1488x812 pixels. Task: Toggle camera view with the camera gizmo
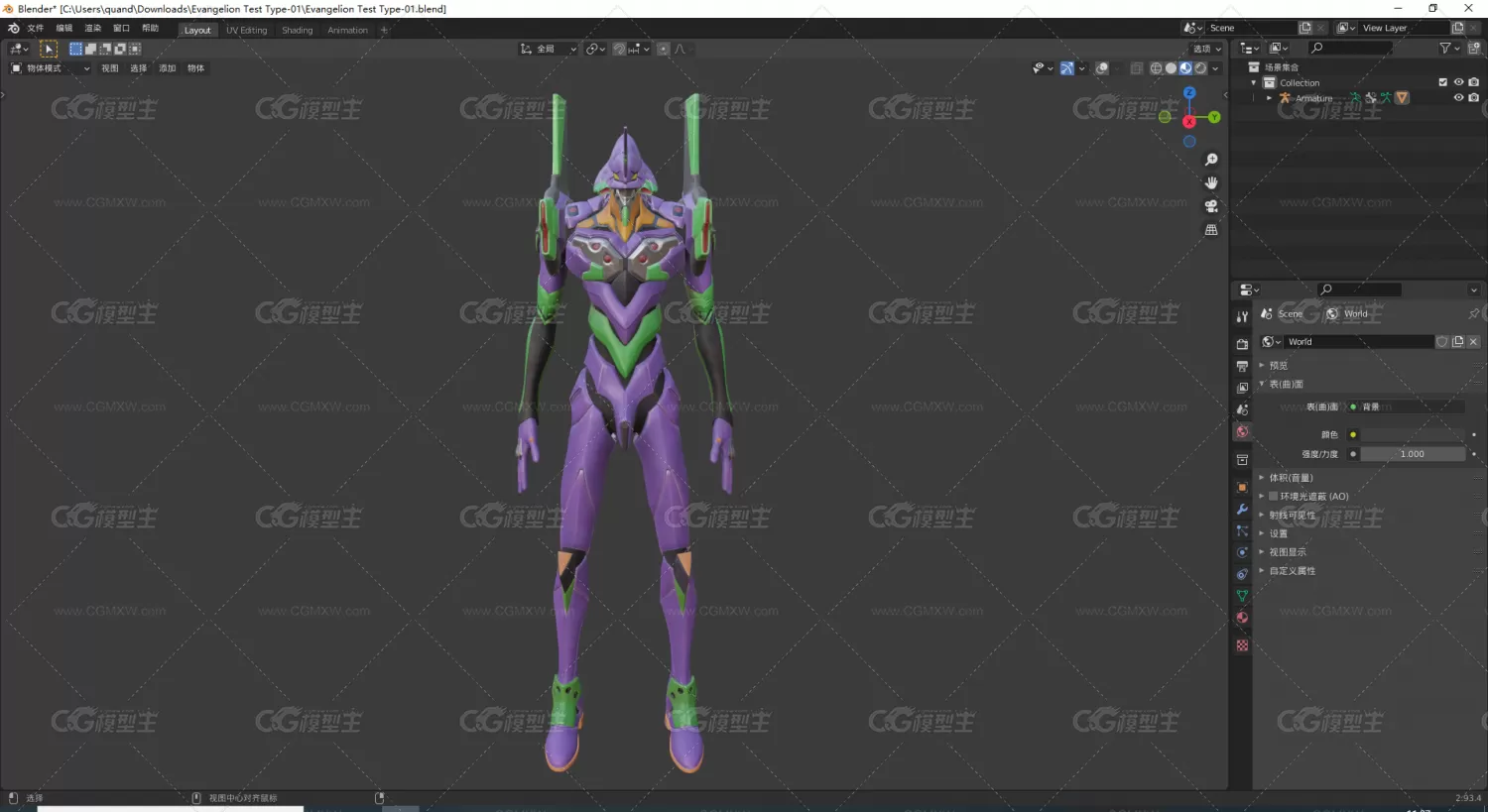pos(1211,206)
